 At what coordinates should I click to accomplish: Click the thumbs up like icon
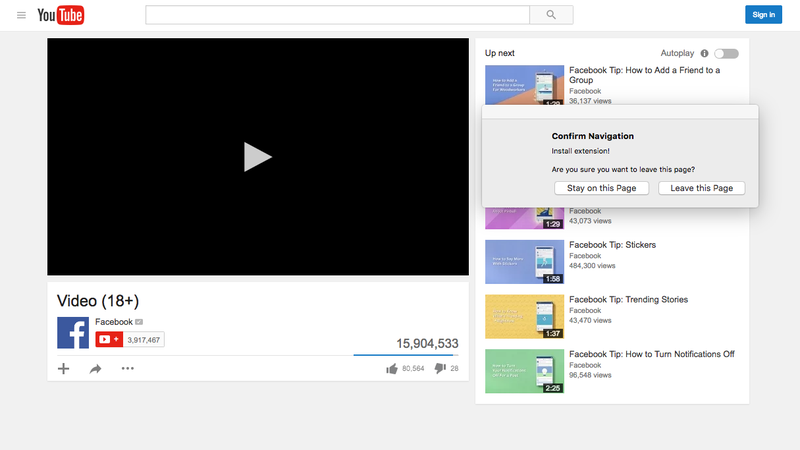392,368
